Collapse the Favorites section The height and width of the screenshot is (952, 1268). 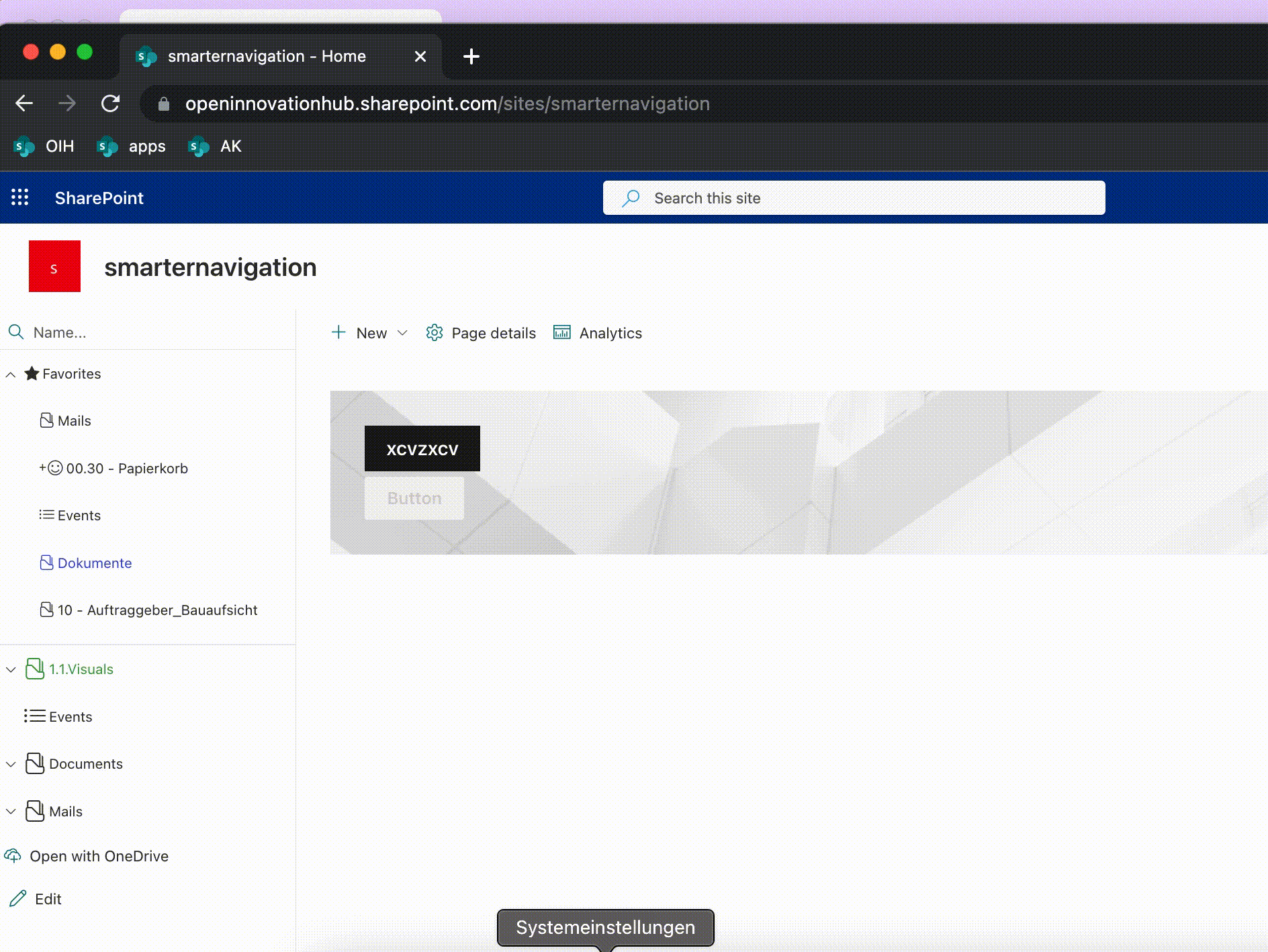pos(10,374)
